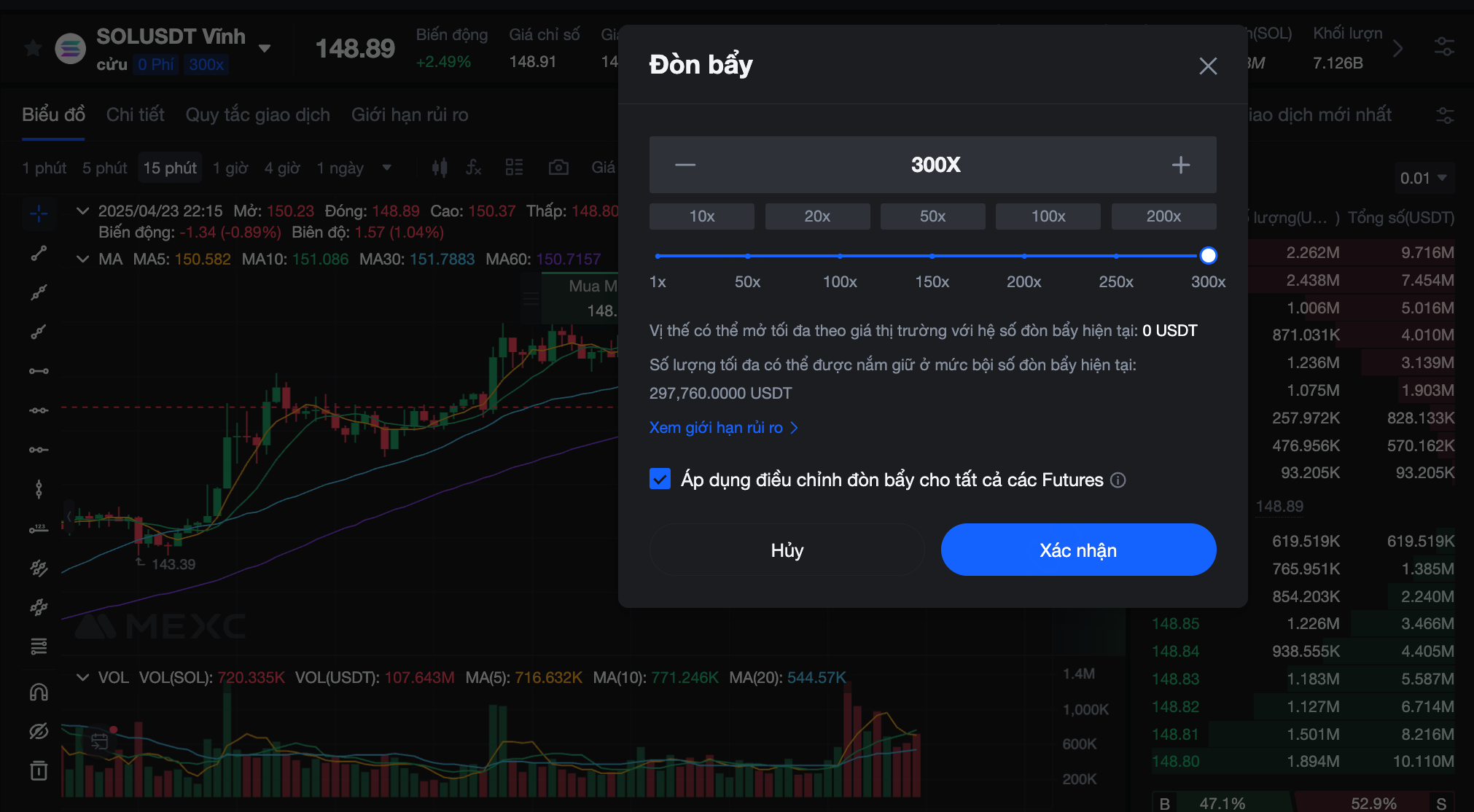
Task: Click the plus to increase leverage
Action: click(x=1180, y=165)
